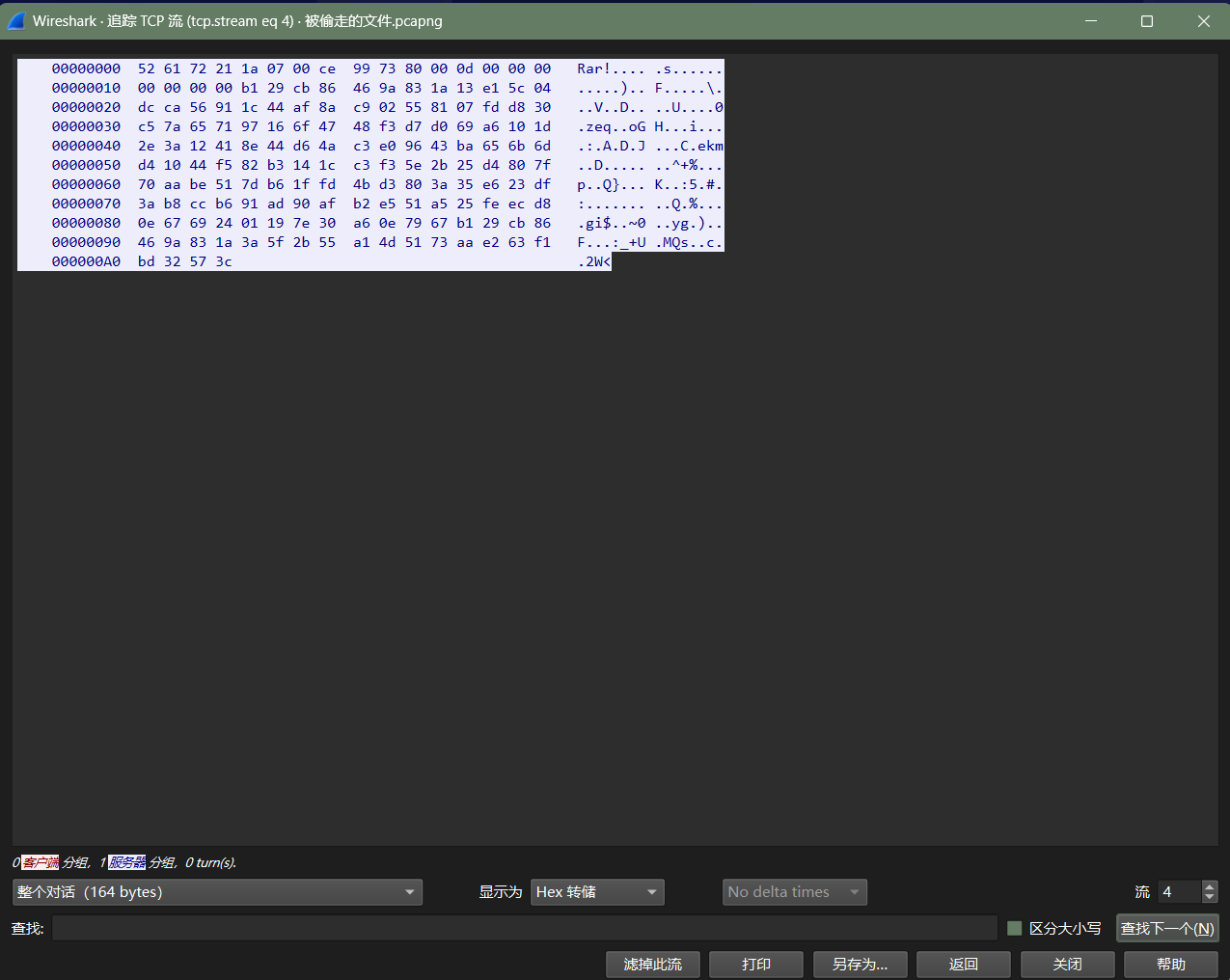Image resolution: width=1230 pixels, height=980 pixels.
Task: Click the ASCII text '.2W<' in last row
Action: click(x=594, y=261)
